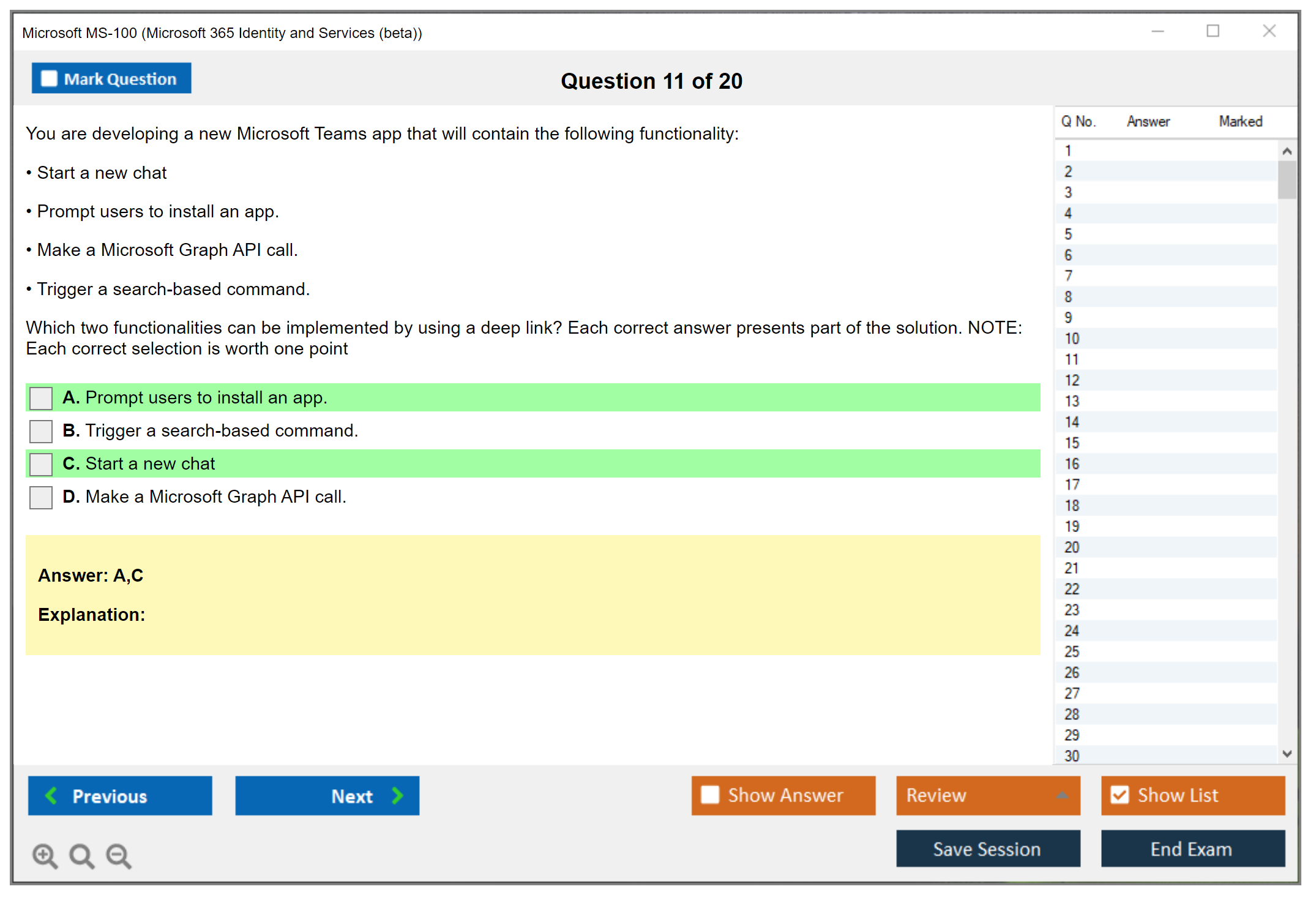Uncheck the Show List option
1316x900 pixels.
1120,795
